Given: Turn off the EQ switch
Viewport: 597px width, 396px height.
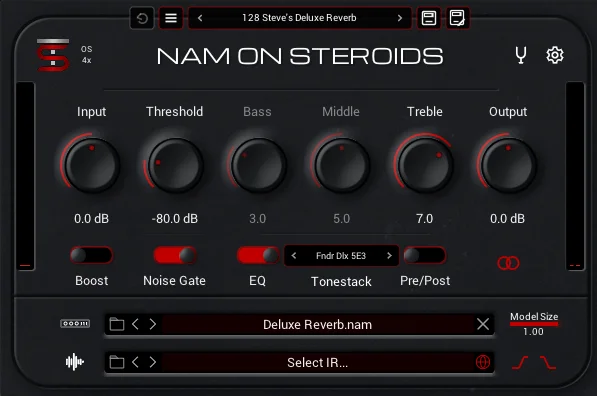Looking at the screenshot, I should (x=258, y=255).
